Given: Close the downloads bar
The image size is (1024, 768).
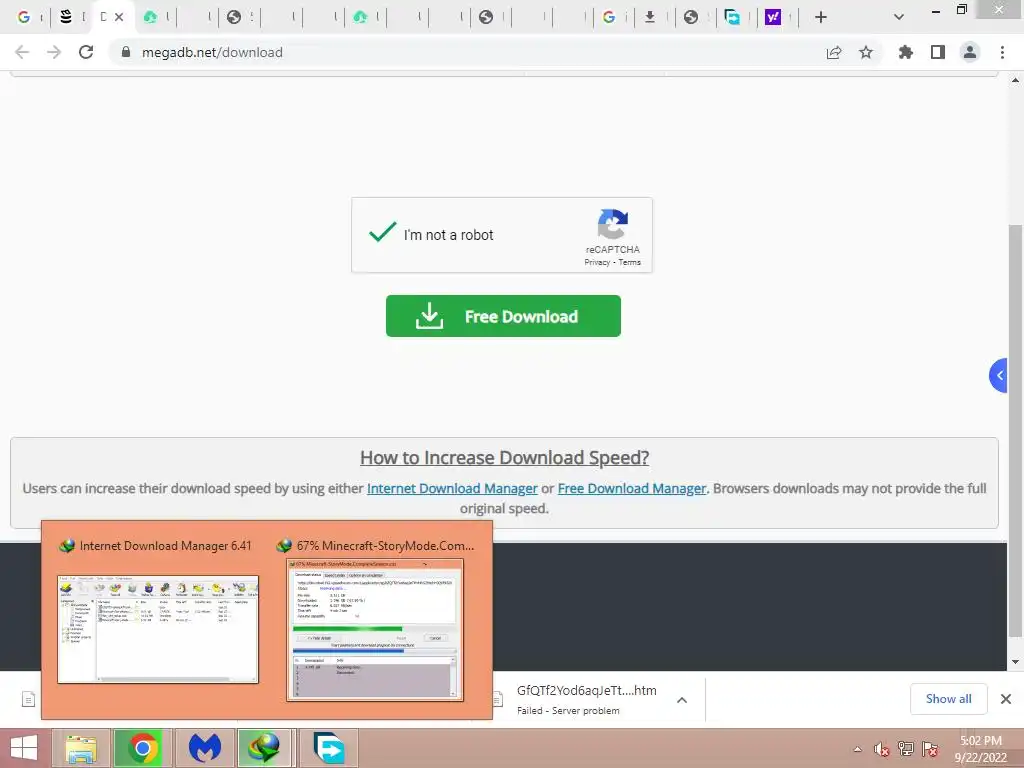Looking at the screenshot, I should [1006, 699].
